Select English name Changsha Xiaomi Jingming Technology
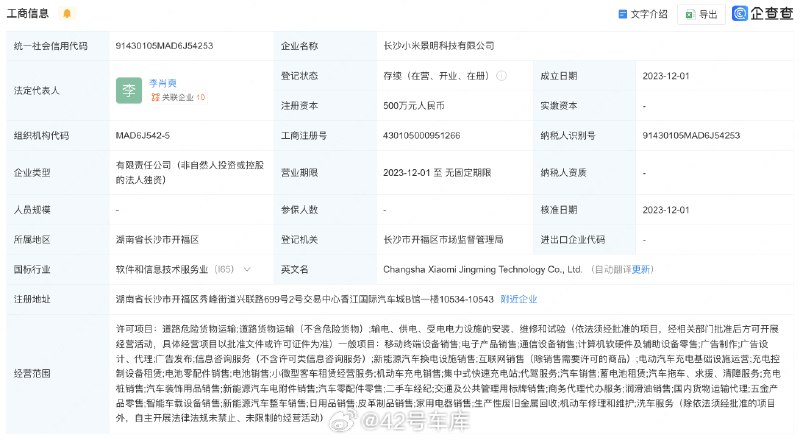 click(483, 269)
